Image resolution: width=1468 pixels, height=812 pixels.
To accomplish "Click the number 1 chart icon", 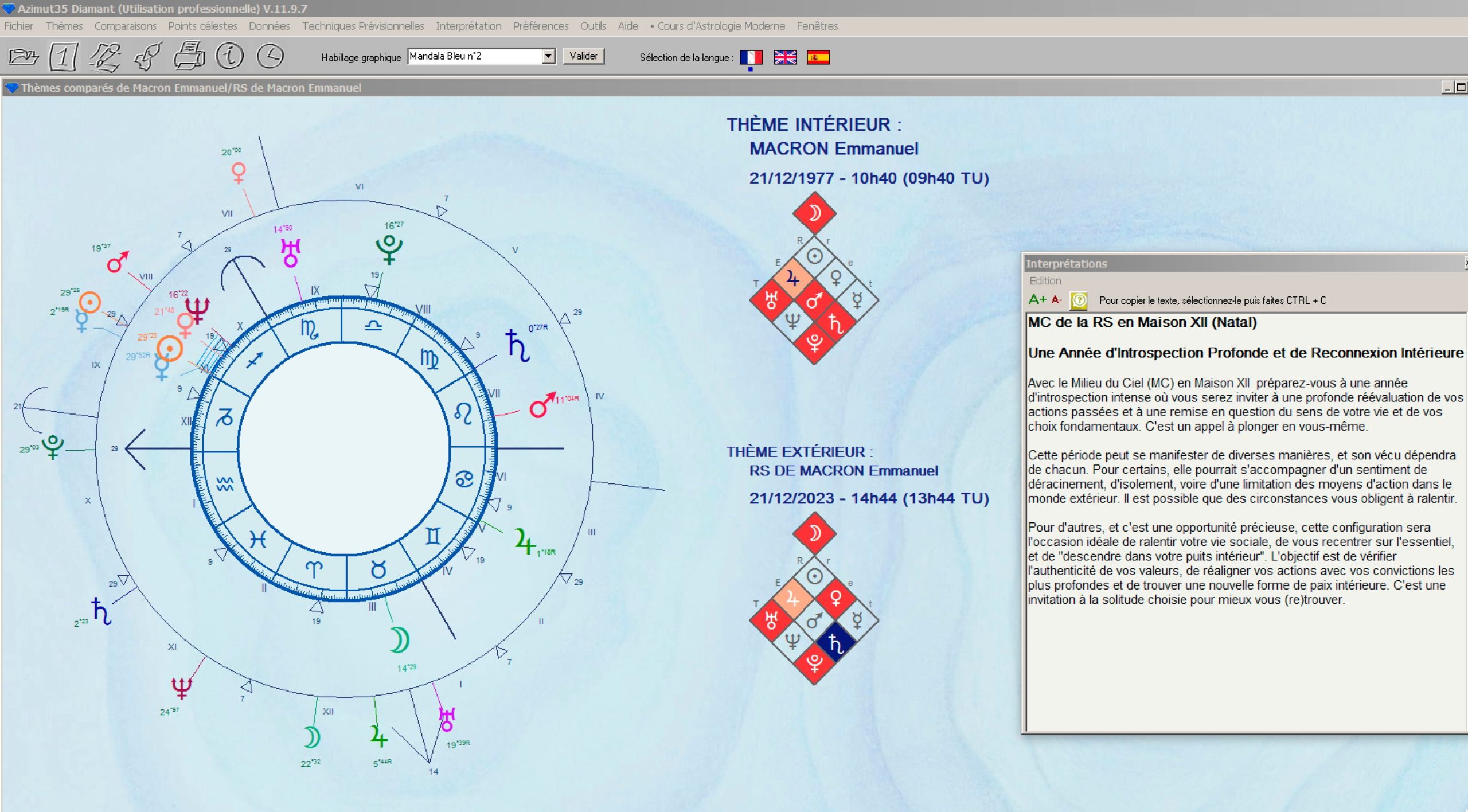I will [63, 56].
